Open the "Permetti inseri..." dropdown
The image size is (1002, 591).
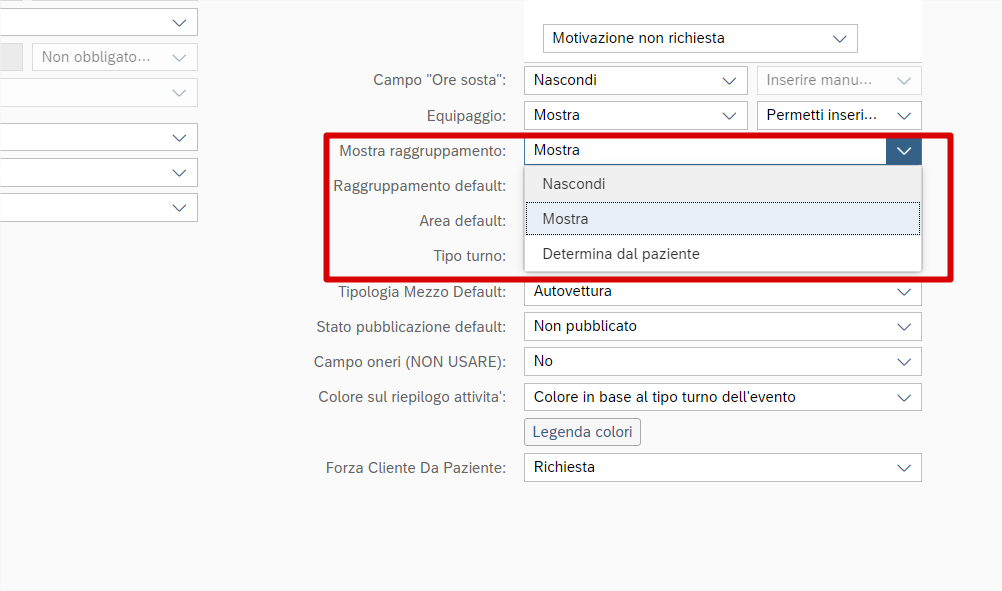tap(839, 115)
